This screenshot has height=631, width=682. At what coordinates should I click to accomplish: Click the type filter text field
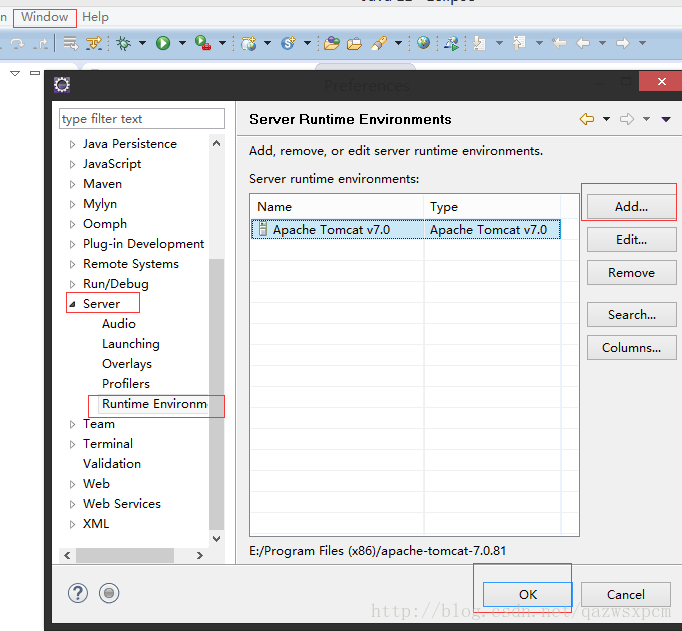click(x=142, y=119)
